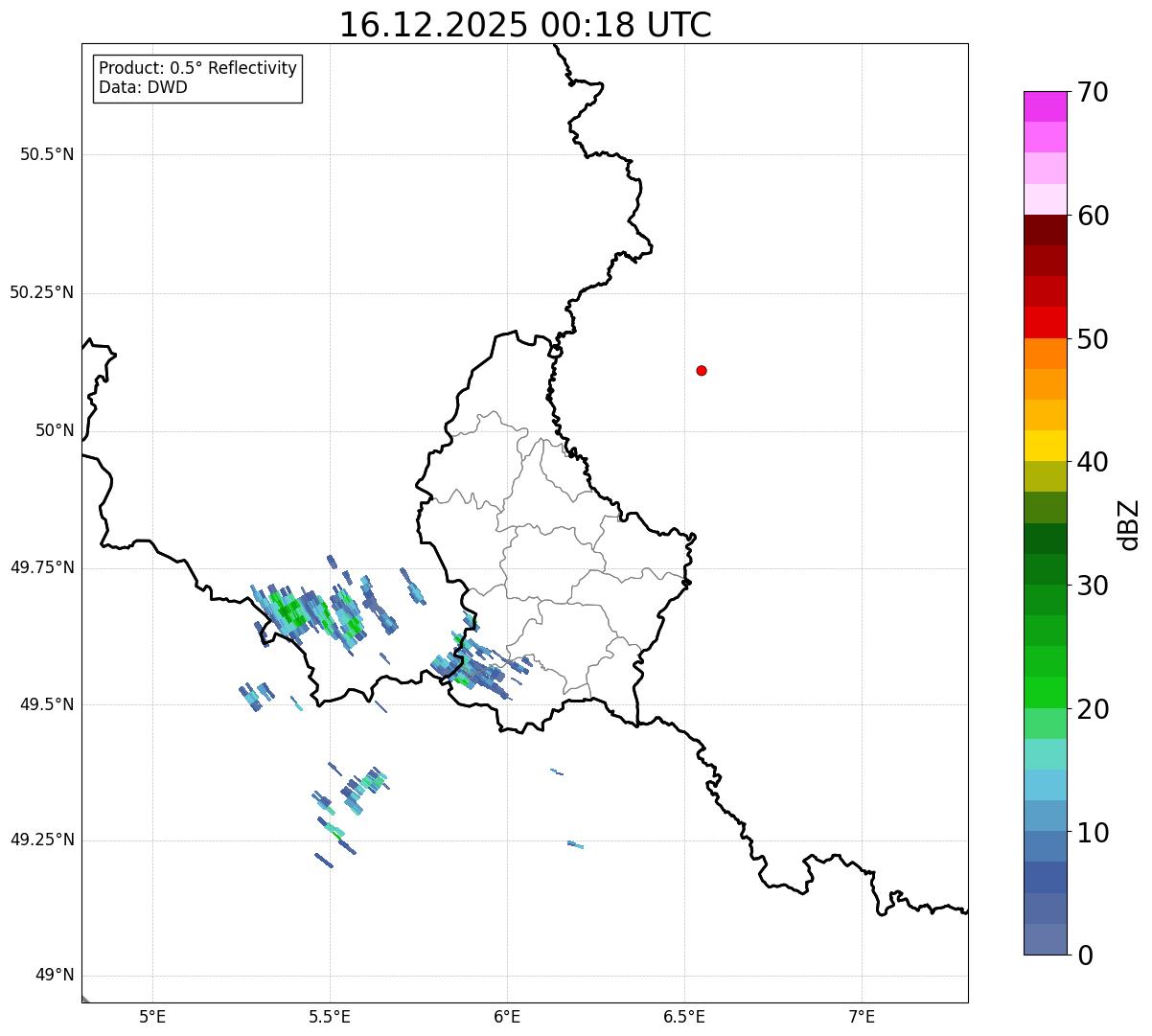Pick the gray-blue bottom segment just above 0

1045,939
